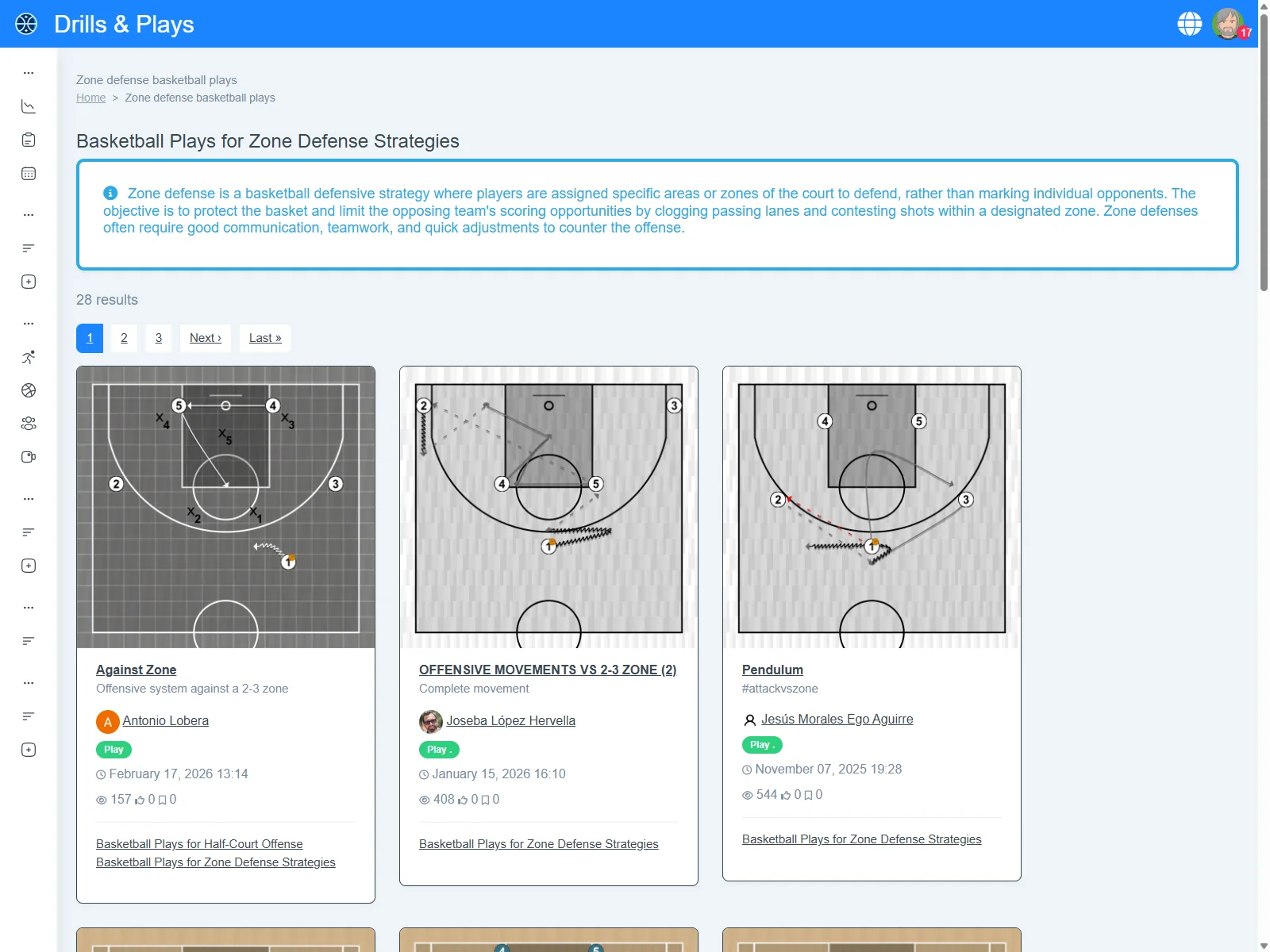
Task: Select the basketball icon in sidebar
Action: click(x=29, y=390)
